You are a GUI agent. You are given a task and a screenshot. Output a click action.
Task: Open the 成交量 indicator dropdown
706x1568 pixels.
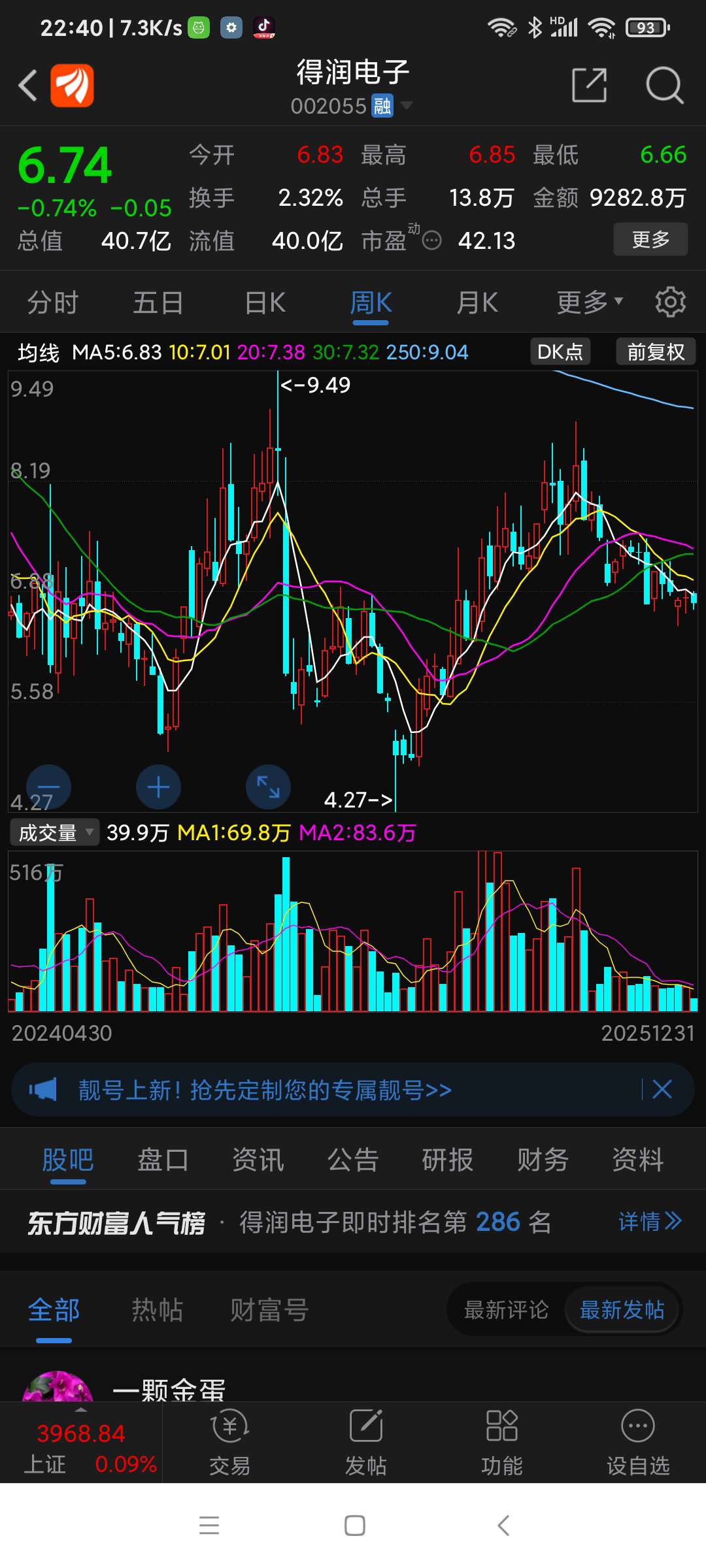click(54, 832)
